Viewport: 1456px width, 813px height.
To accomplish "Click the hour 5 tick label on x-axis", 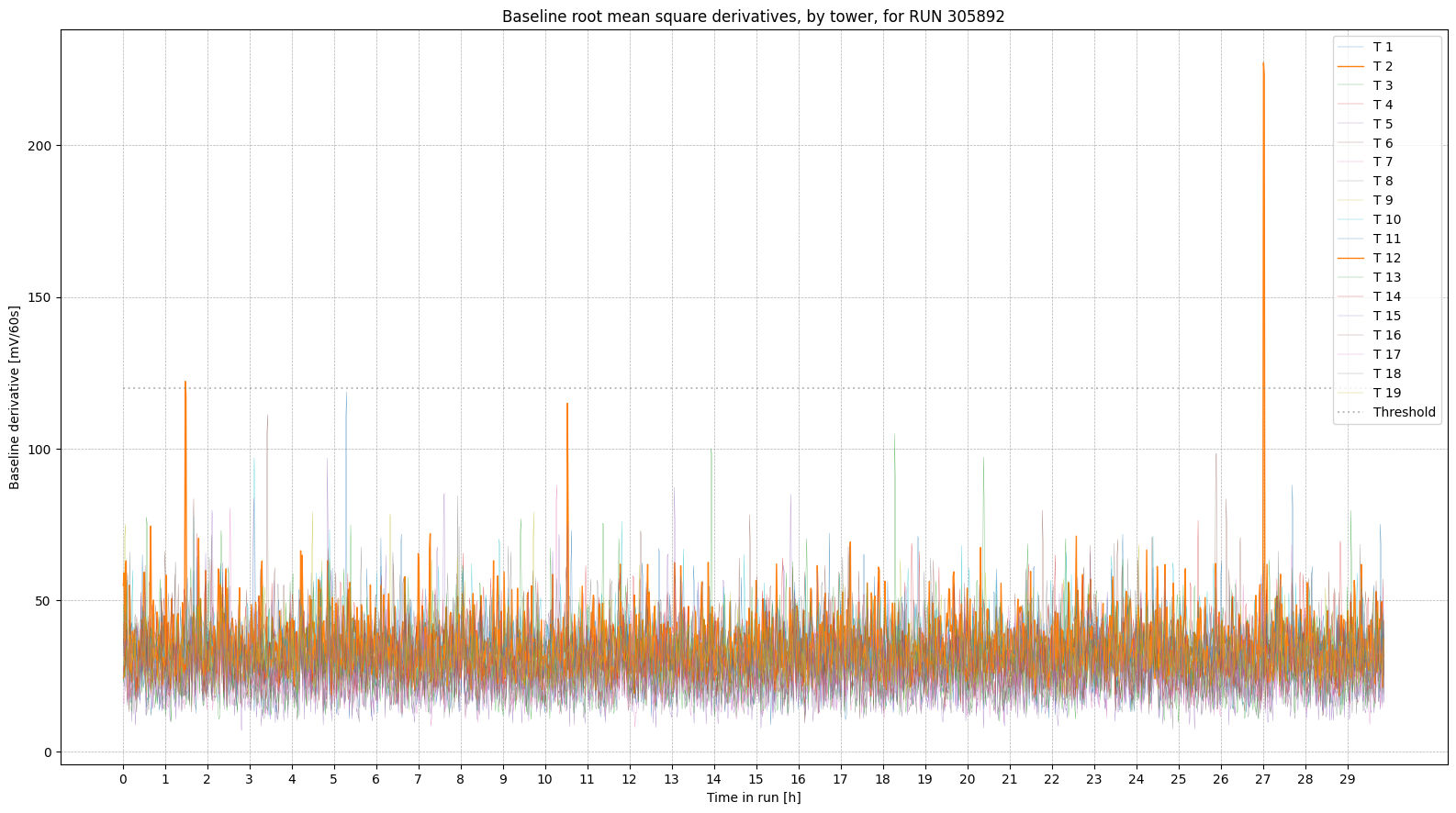I will (334, 779).
